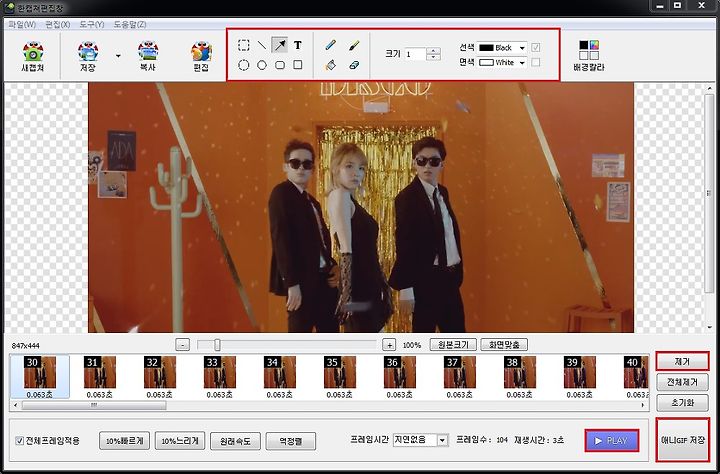Click the zoom slider handle
This screenshot has width=720, height=474.
click(x=217, y=344)
